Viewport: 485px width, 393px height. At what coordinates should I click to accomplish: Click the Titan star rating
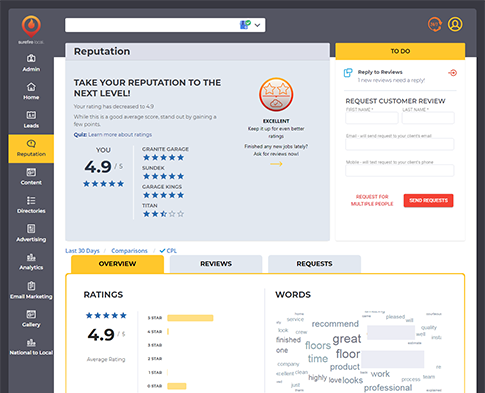coord(163,214)
